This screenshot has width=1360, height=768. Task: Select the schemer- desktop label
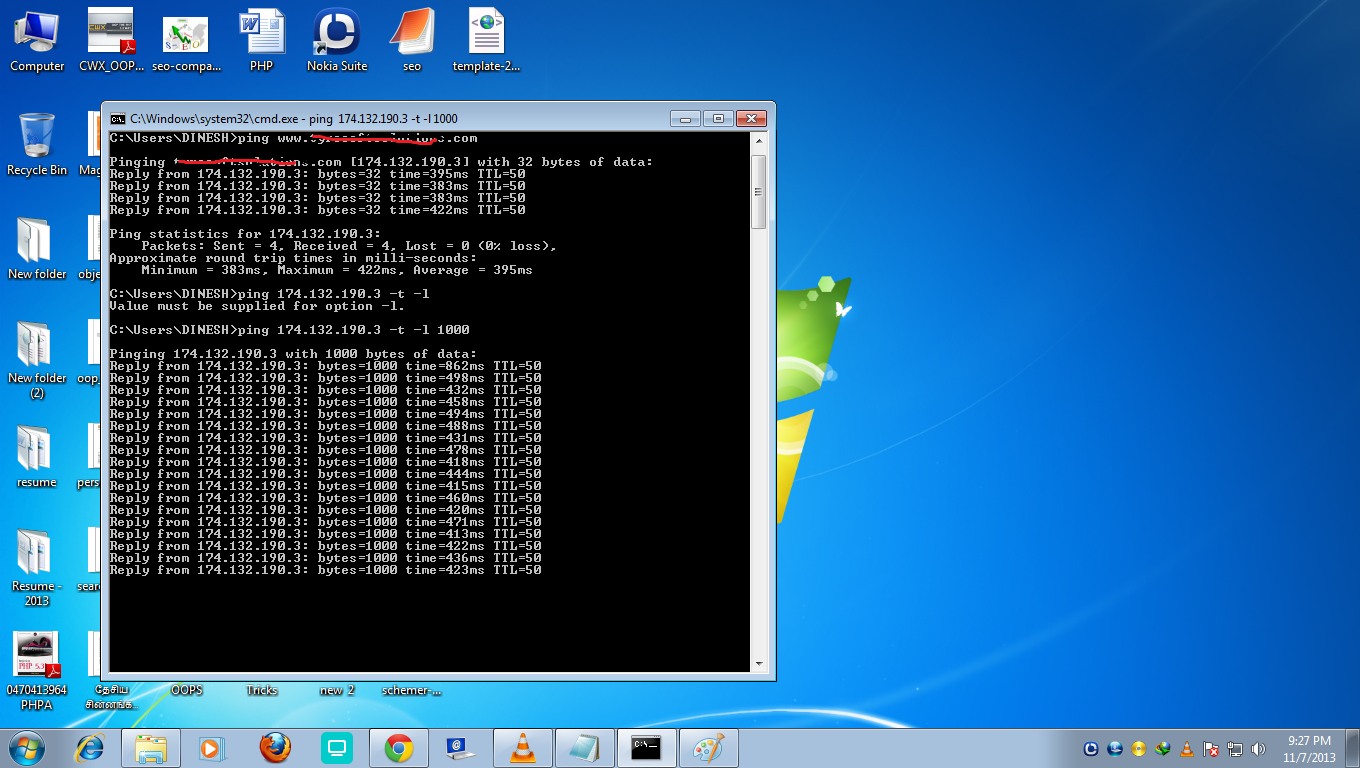pyautogui.click(x=411, y=690)
